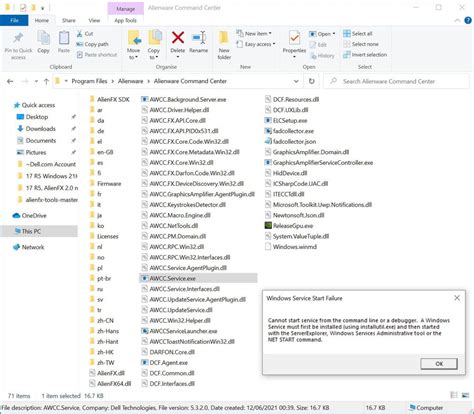Image resolution: width=474 pixels, height=414 pixels.
Task: Click the Cut scissors icon
Action: 80,34
